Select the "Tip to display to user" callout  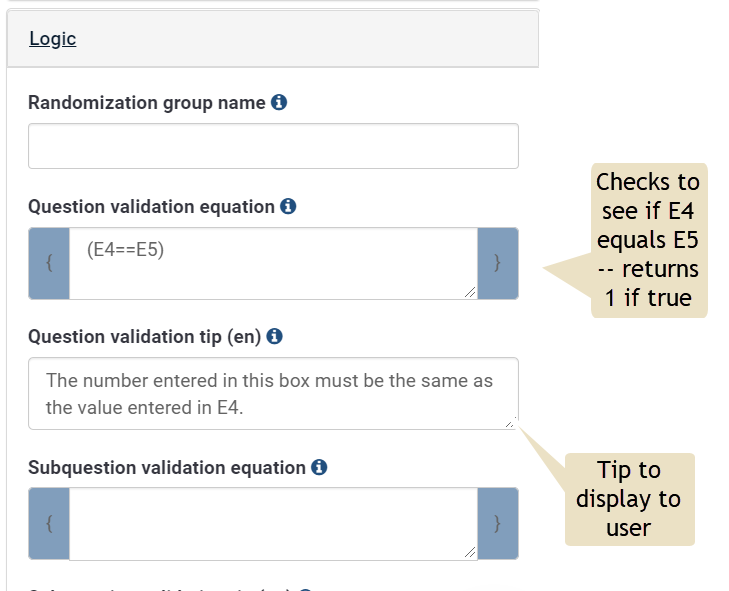pyautogui.click(x=629, y=499)
